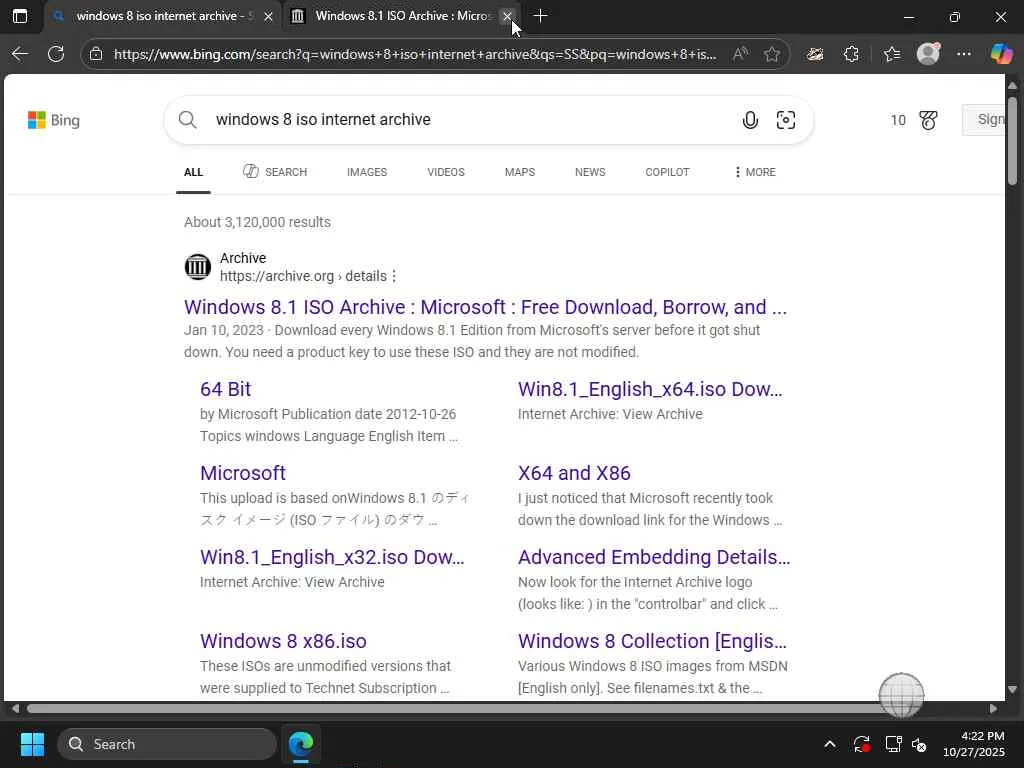This screenshot has width=1024, height=768.
Task: Click the Edge icon in taskbar
Action: click(301, 744)
